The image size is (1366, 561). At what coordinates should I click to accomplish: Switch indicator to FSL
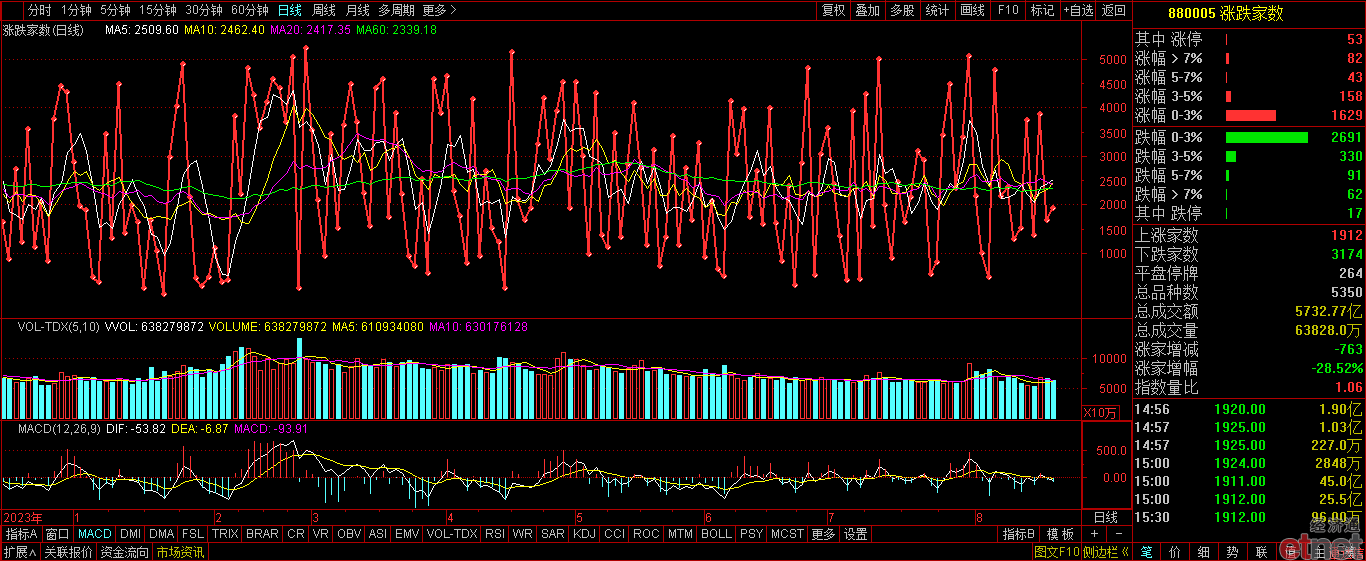tap(194, 534)
